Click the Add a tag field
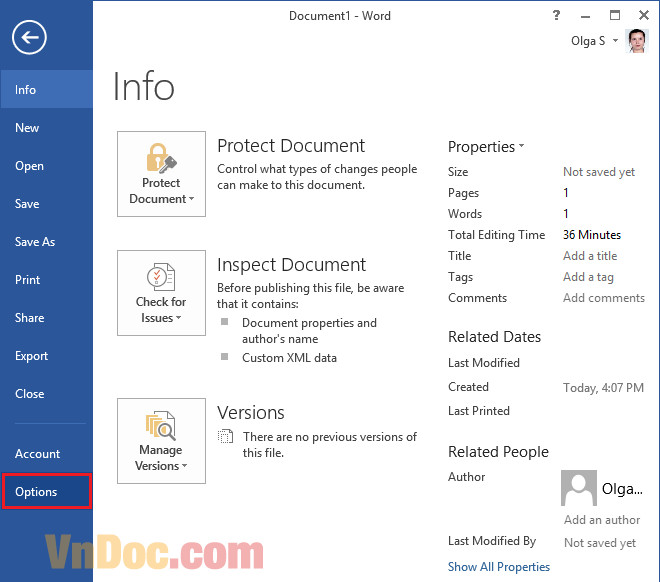Viewport: 660px width, 582px height. [588, 277]
